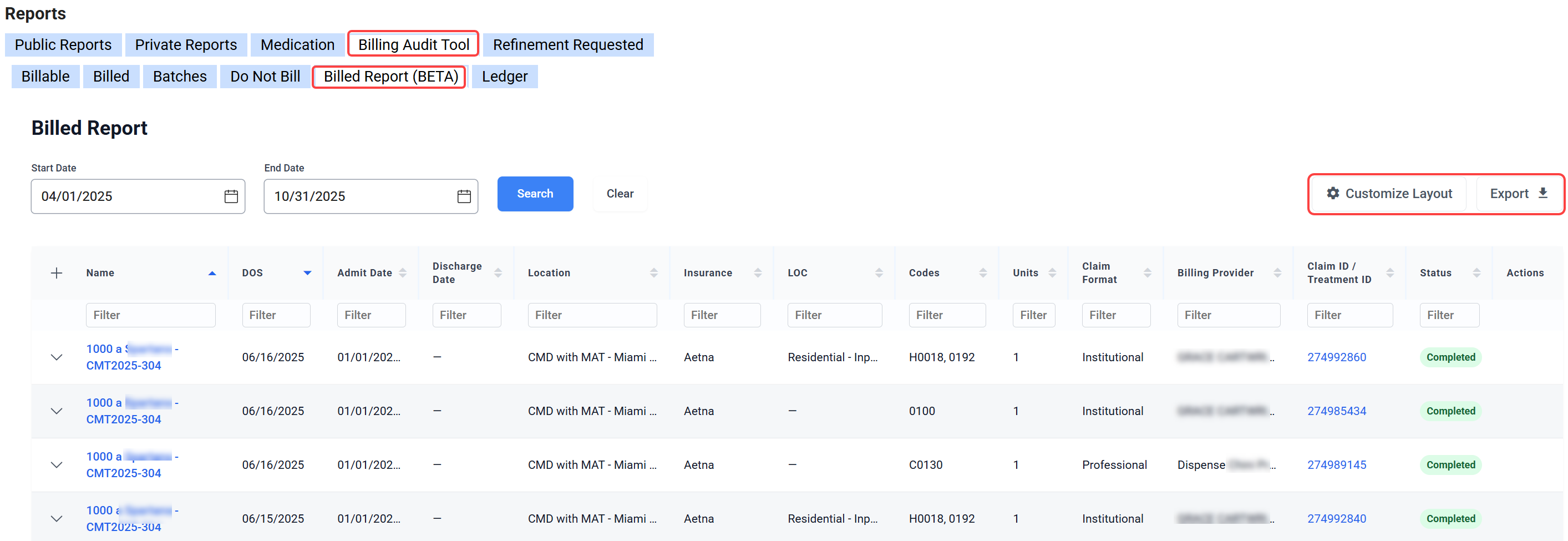Sort the Insurance column using its arrows

[757, 273]
